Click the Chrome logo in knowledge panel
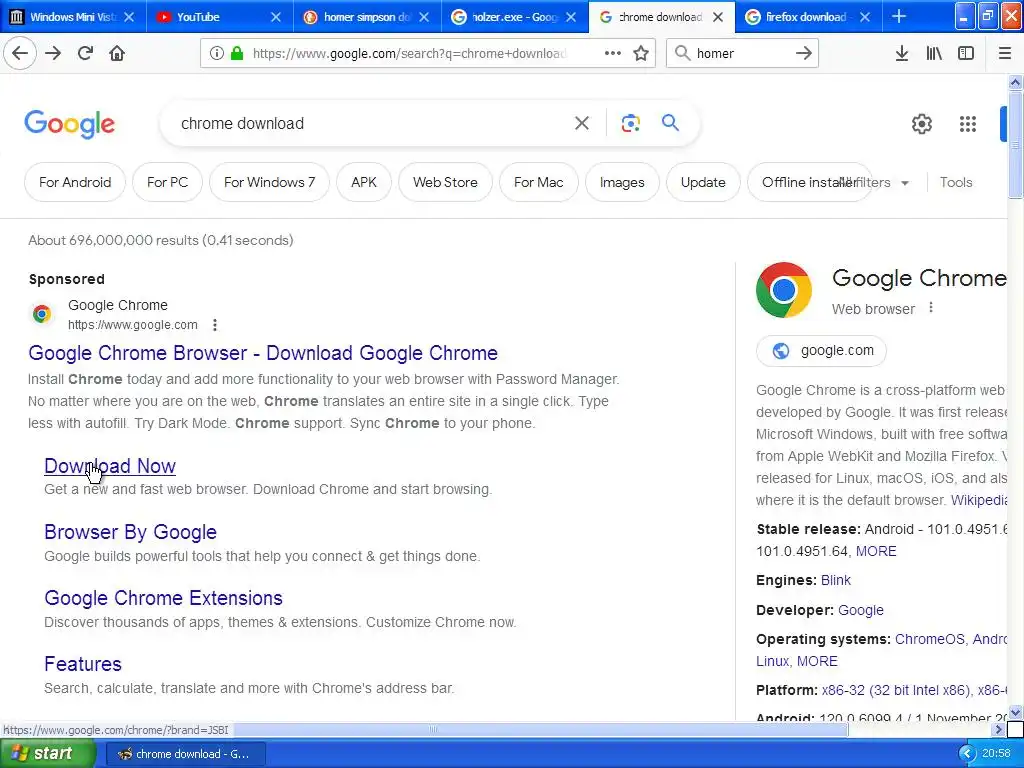 pos(784,290)
